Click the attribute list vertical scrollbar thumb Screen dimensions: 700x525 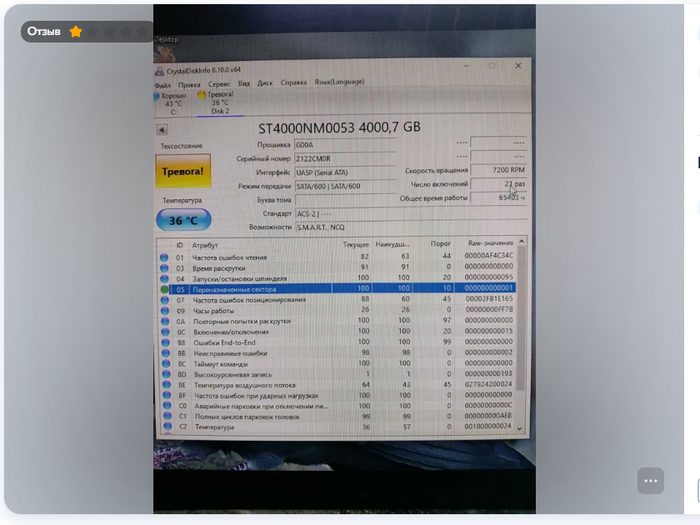(520, 318)
